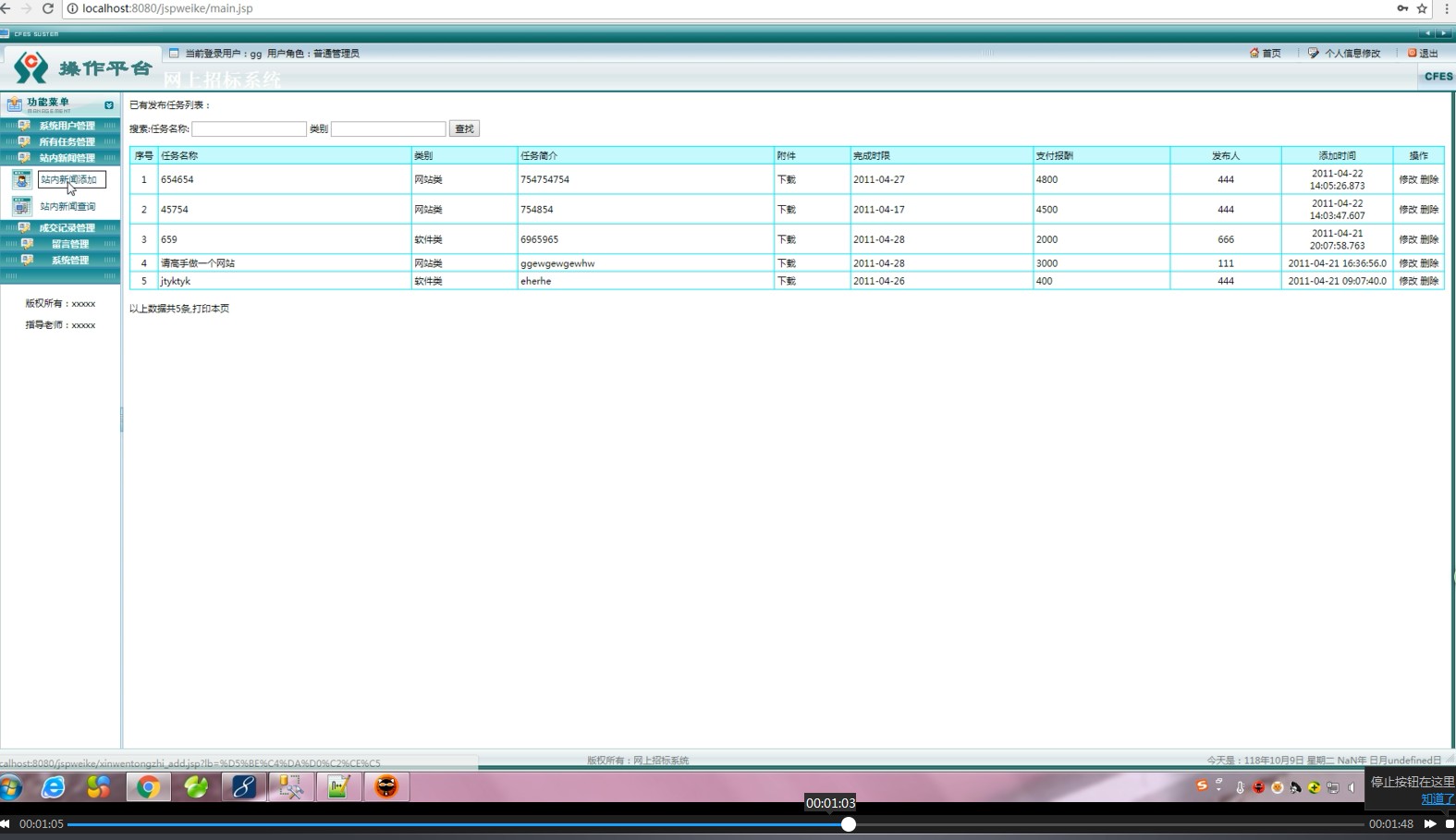Expand 系统管理 menu section
This screenshot has width=1456, height=840.
pyautogui.click(x=60, y=260)
